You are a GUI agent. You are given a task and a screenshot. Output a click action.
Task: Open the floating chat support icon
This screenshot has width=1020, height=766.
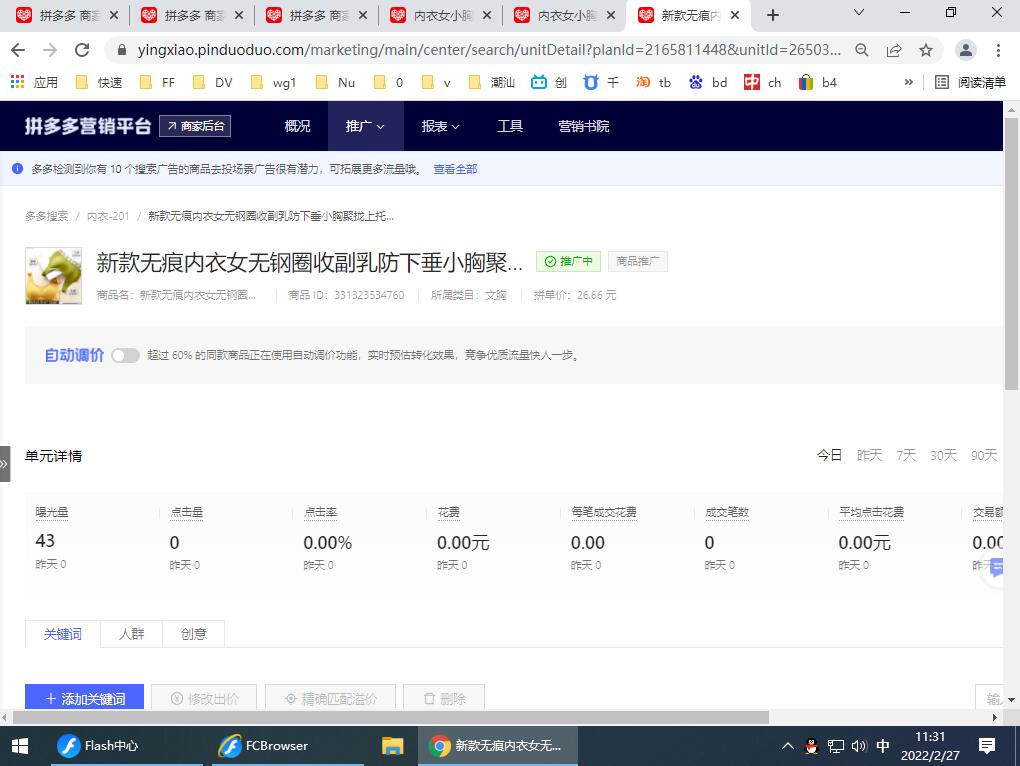[996, 568]
